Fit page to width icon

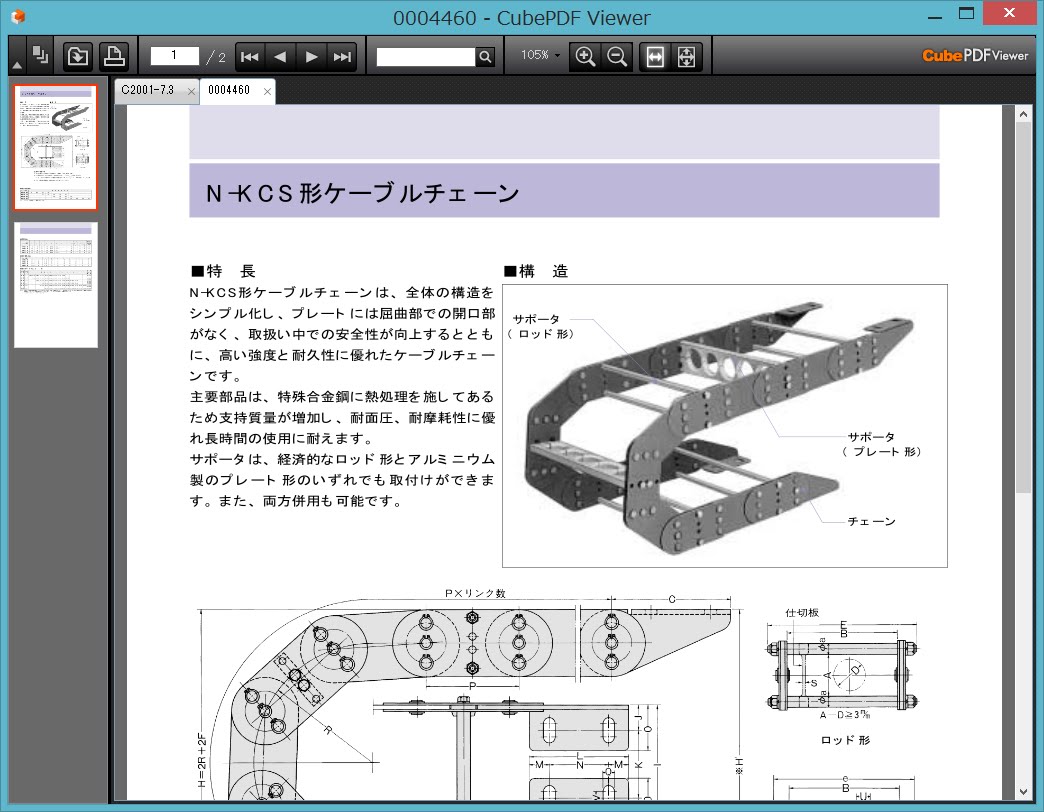655,57
